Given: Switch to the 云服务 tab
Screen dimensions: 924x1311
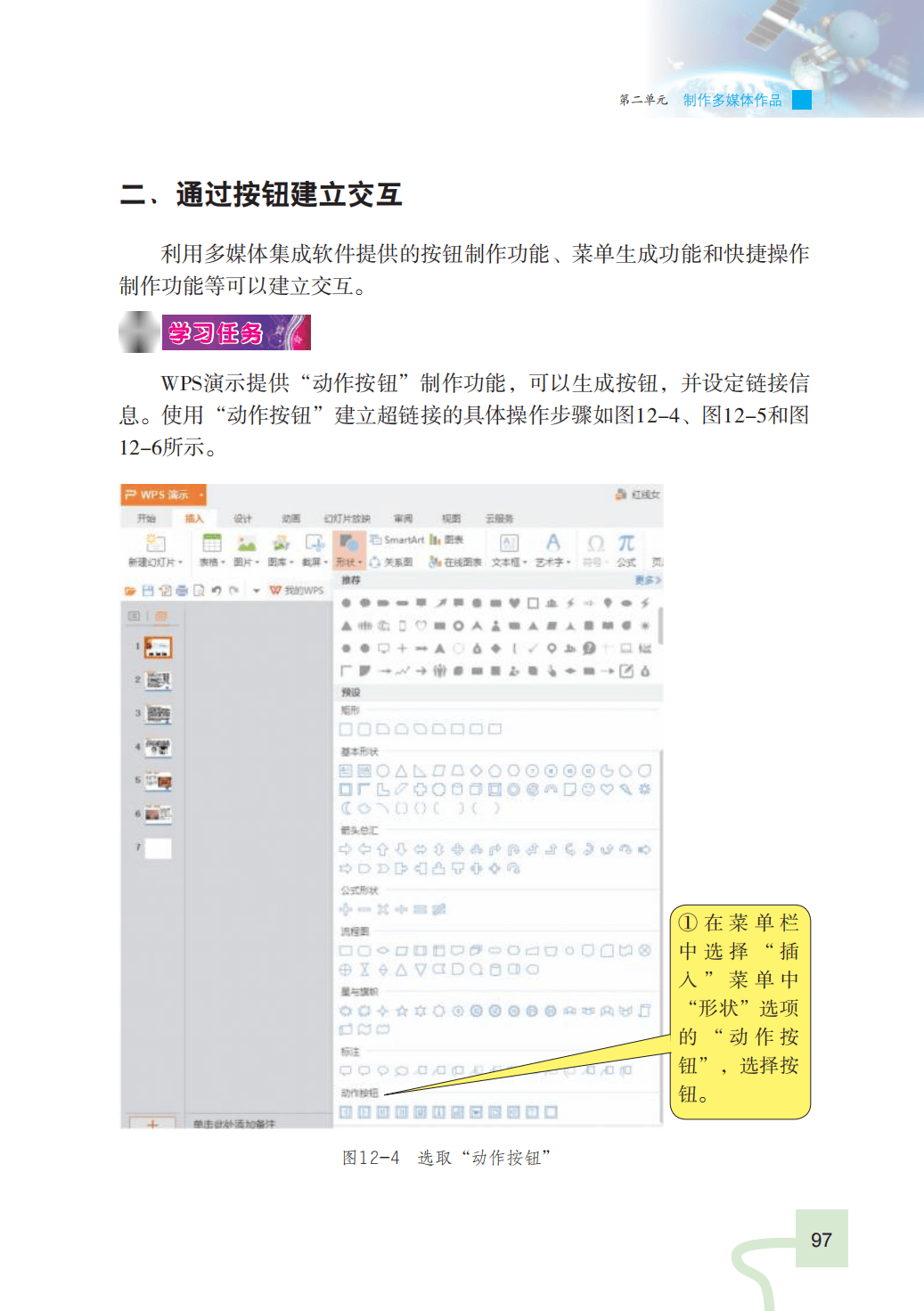Looking at the screenshot, I should tap(499, 518).
